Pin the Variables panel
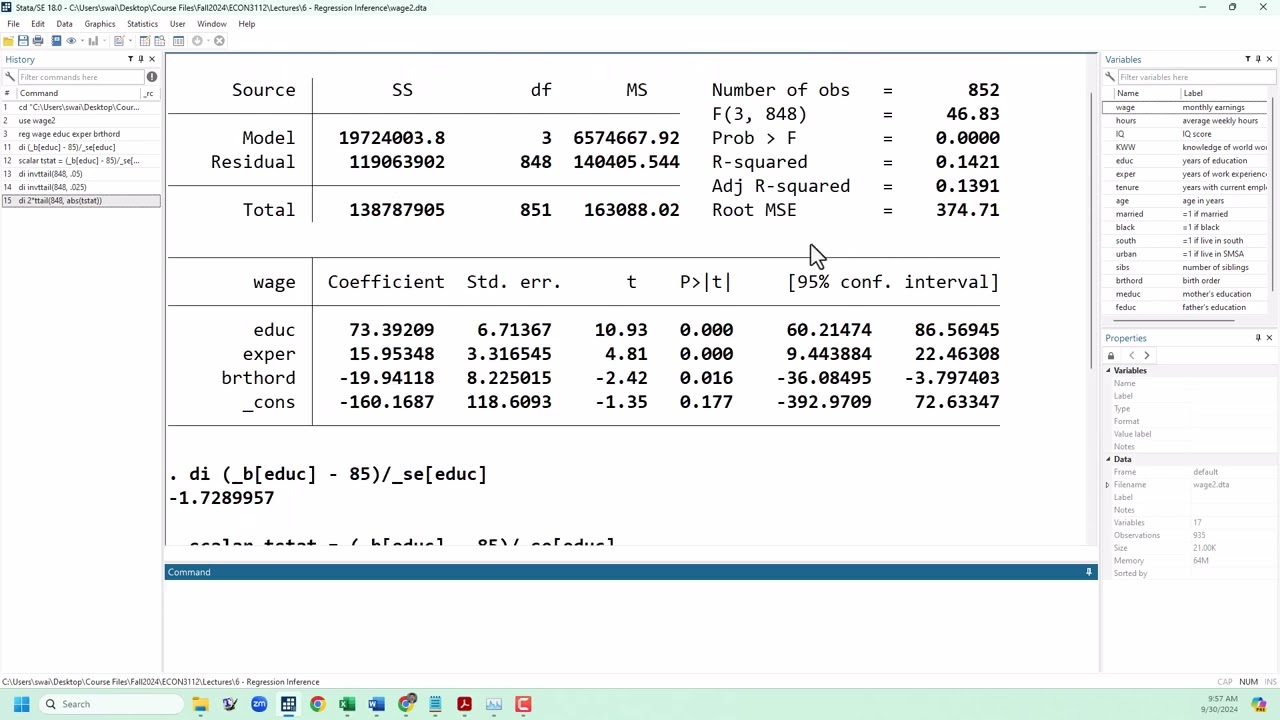Viewport: 1280px width, 720px height. (1258, 59)
